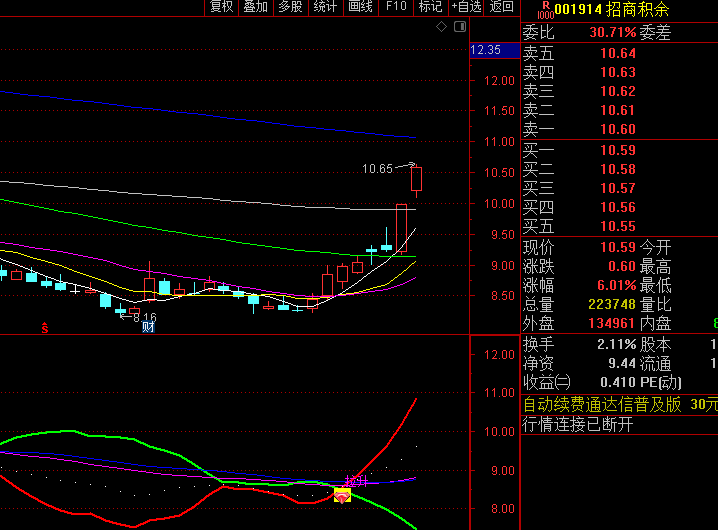Click the 12.35 price axis label
718x530 pixels.
(495, 50)
